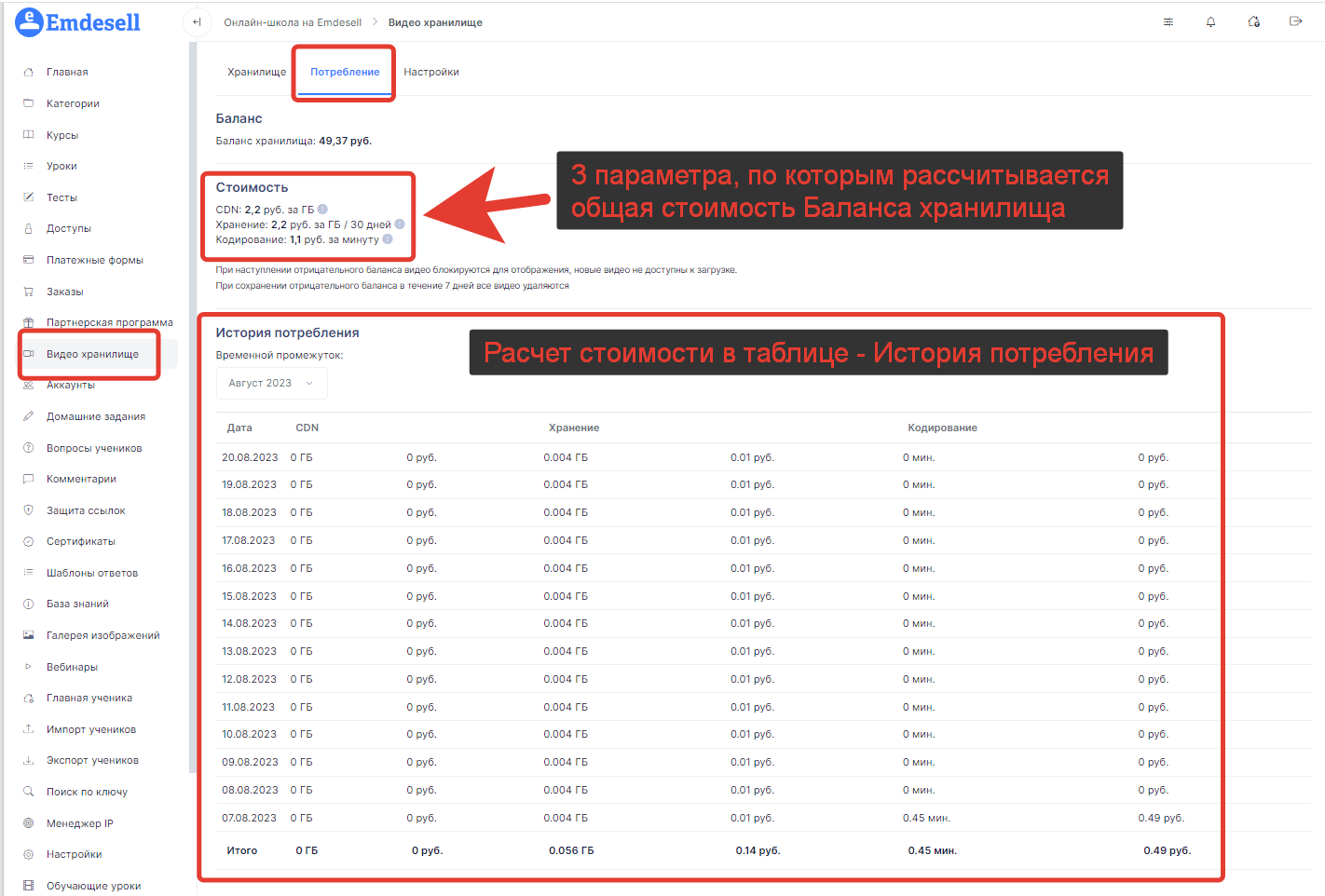Click the Заказы cart icon

[28, 292]
